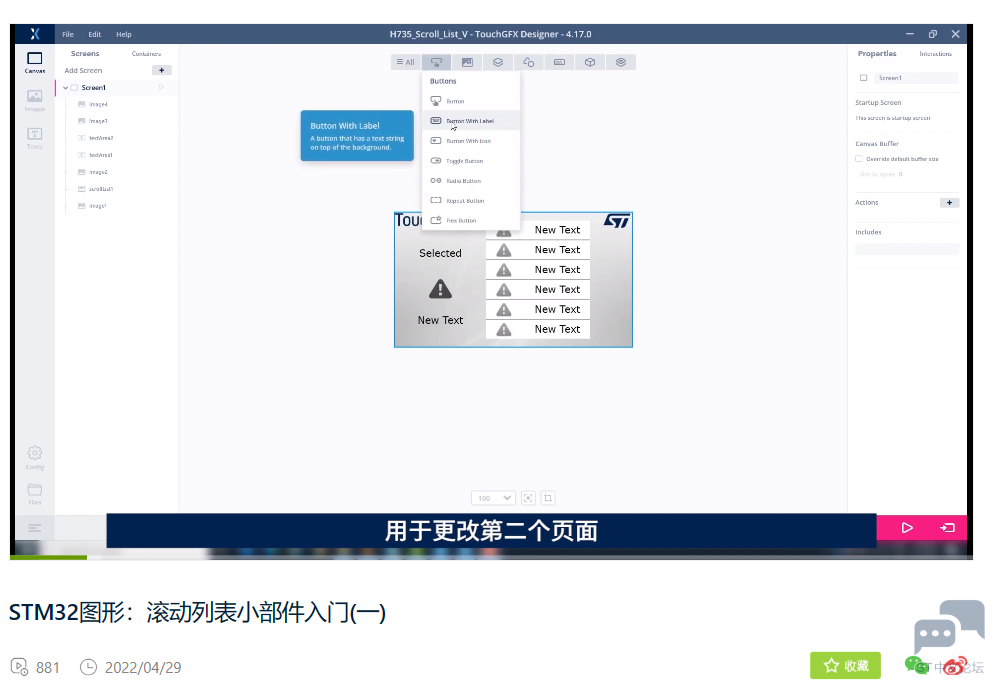This screenshot has width=993, height=683.
Task: Open the Texts section in the sidebar
Action: pos(35,137)
